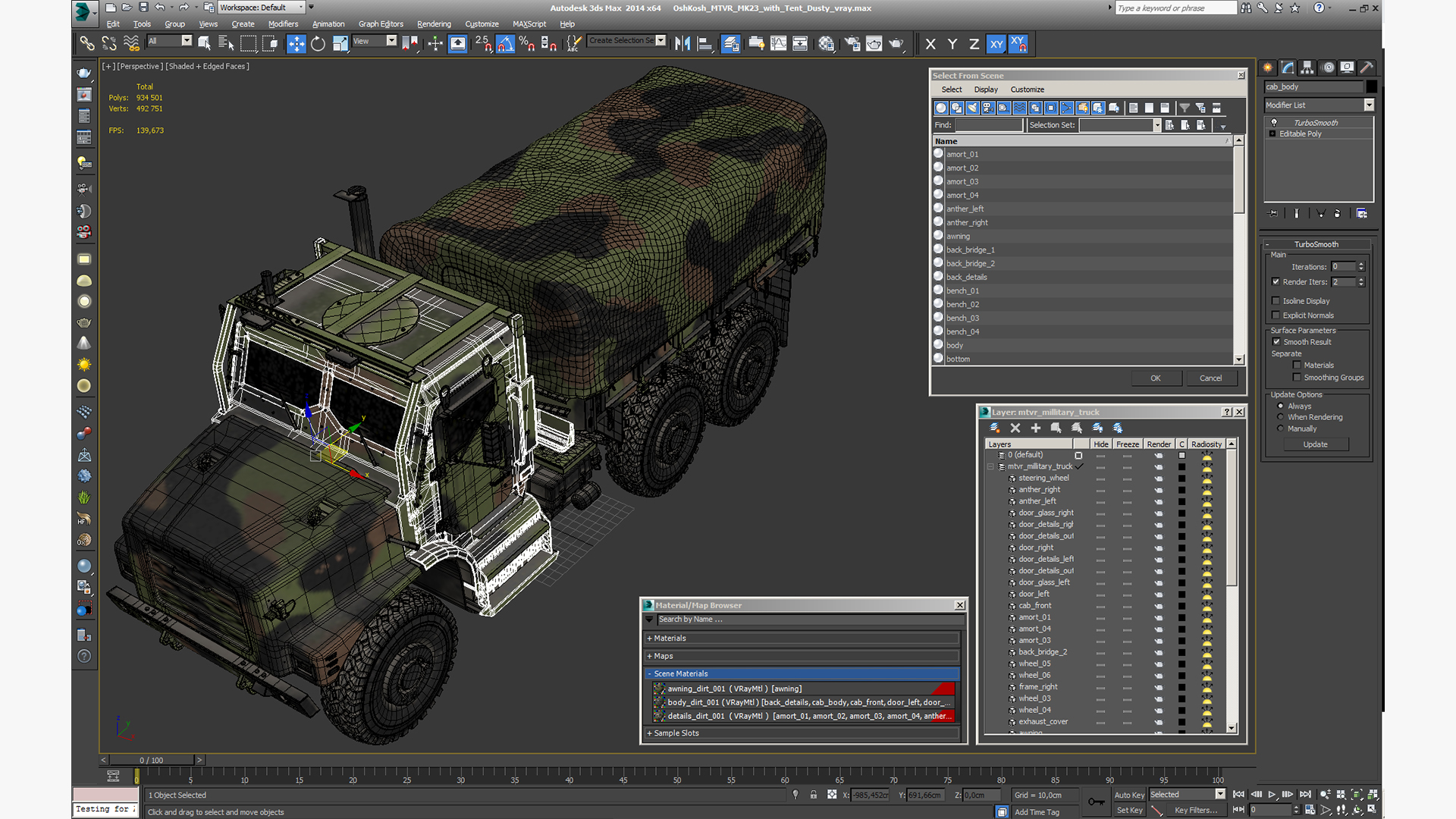Click OK in Select From Scene dialog

(x=1155, y=378)
